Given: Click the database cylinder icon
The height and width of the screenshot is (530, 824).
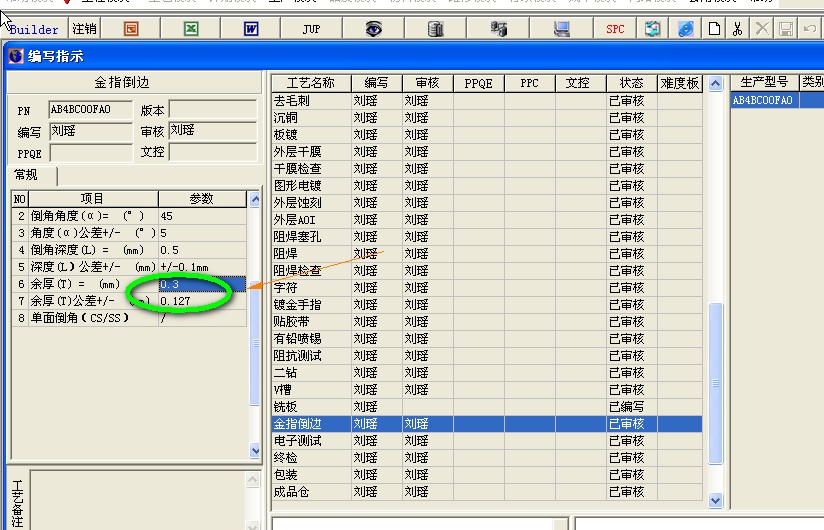Looking at the screenshot, I should (x=436, y=29).
